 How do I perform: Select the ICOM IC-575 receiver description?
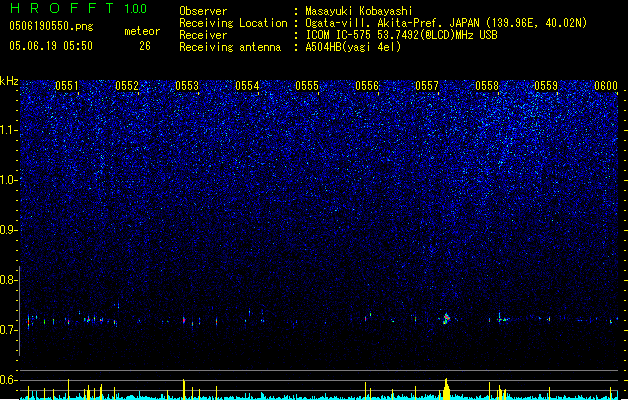(x=402, y=35)
